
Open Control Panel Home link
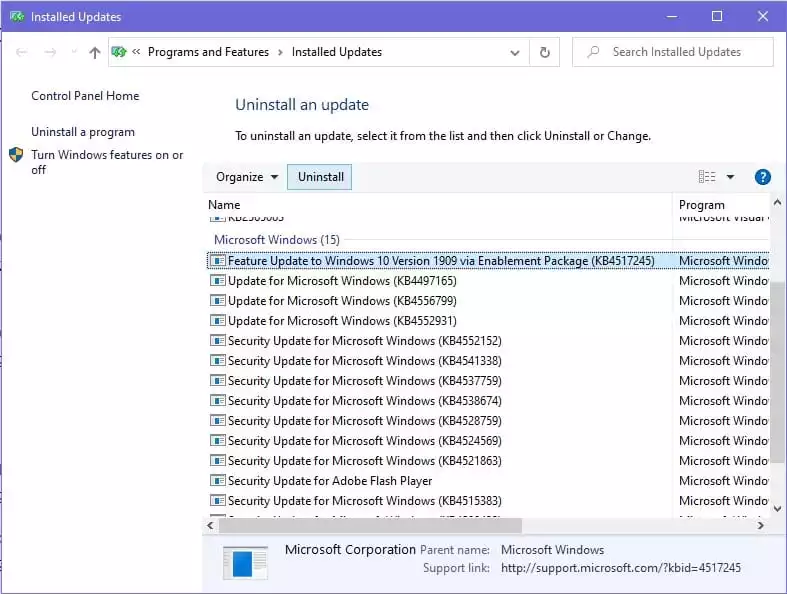[85, 96]
